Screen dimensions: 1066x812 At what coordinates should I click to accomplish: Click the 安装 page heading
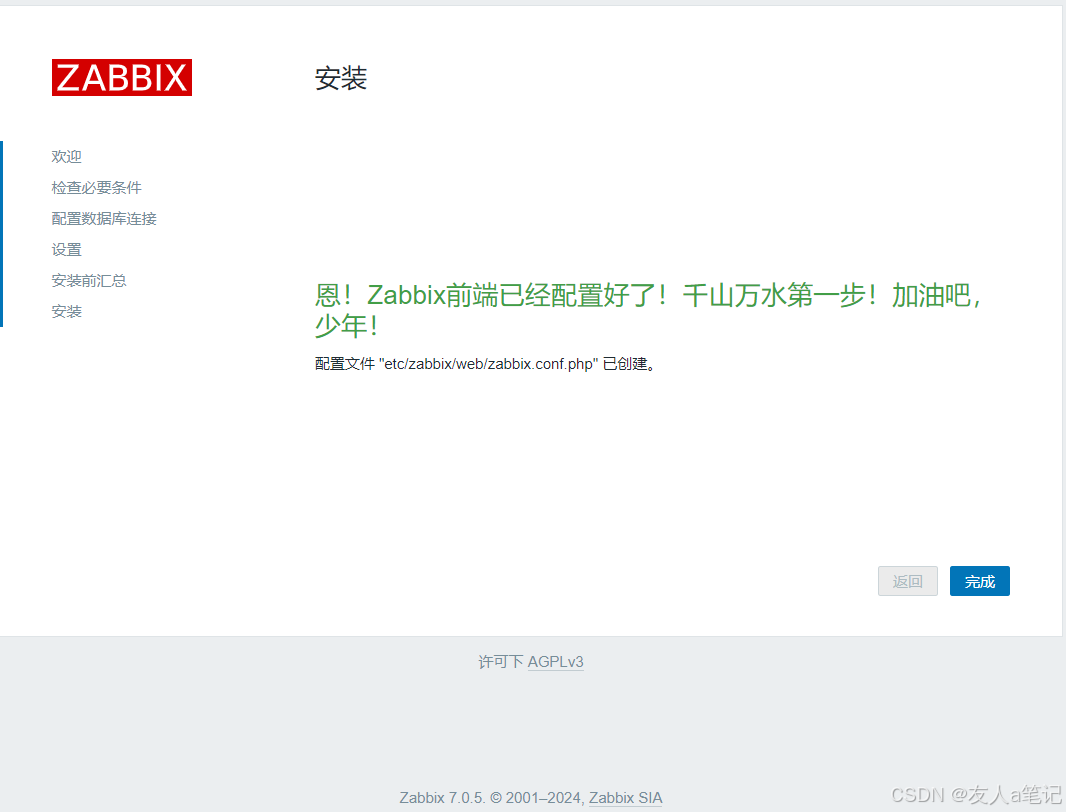341,78
